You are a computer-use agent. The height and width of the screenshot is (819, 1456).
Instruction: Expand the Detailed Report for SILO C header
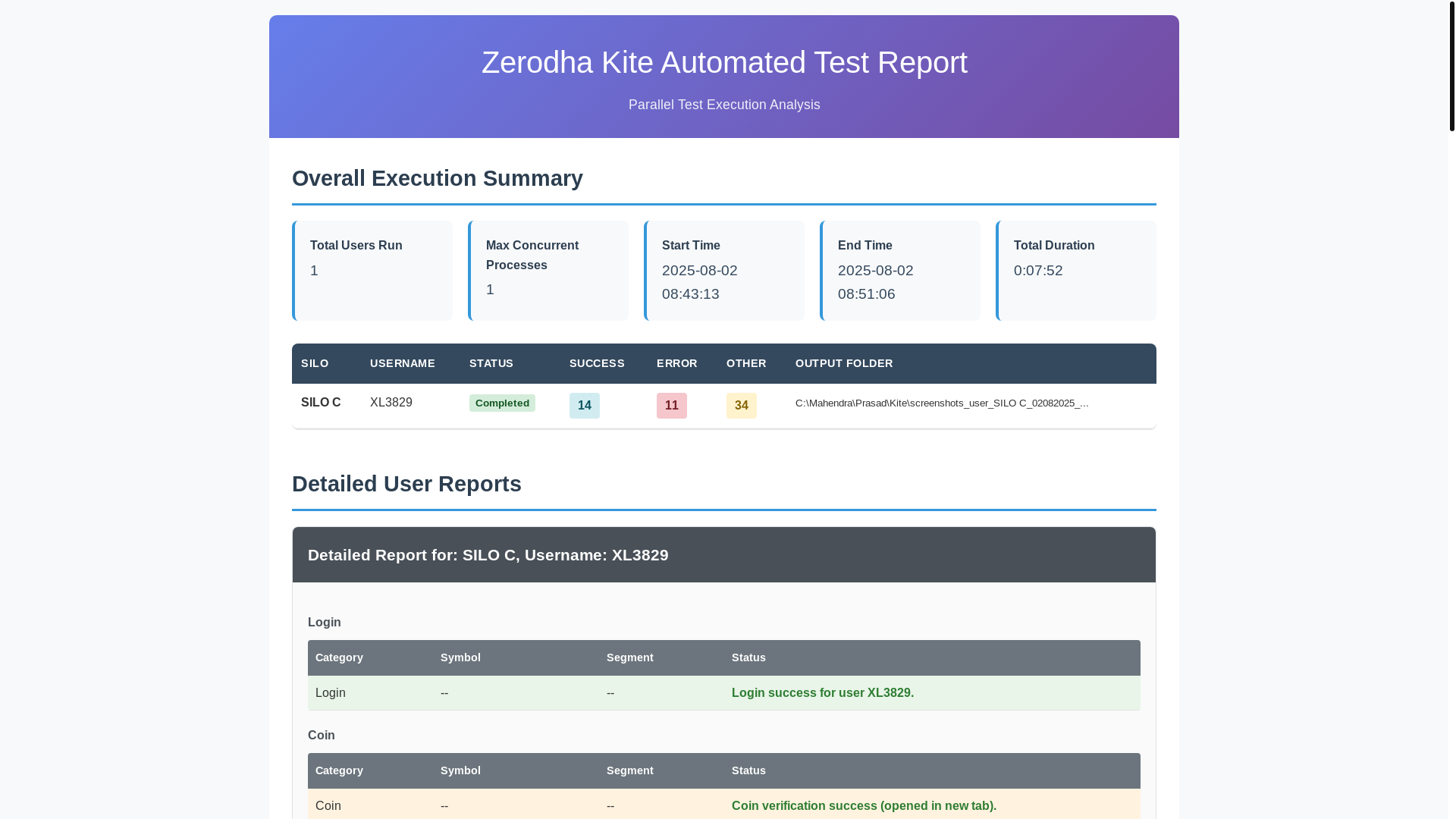click(x=724, y=555)
